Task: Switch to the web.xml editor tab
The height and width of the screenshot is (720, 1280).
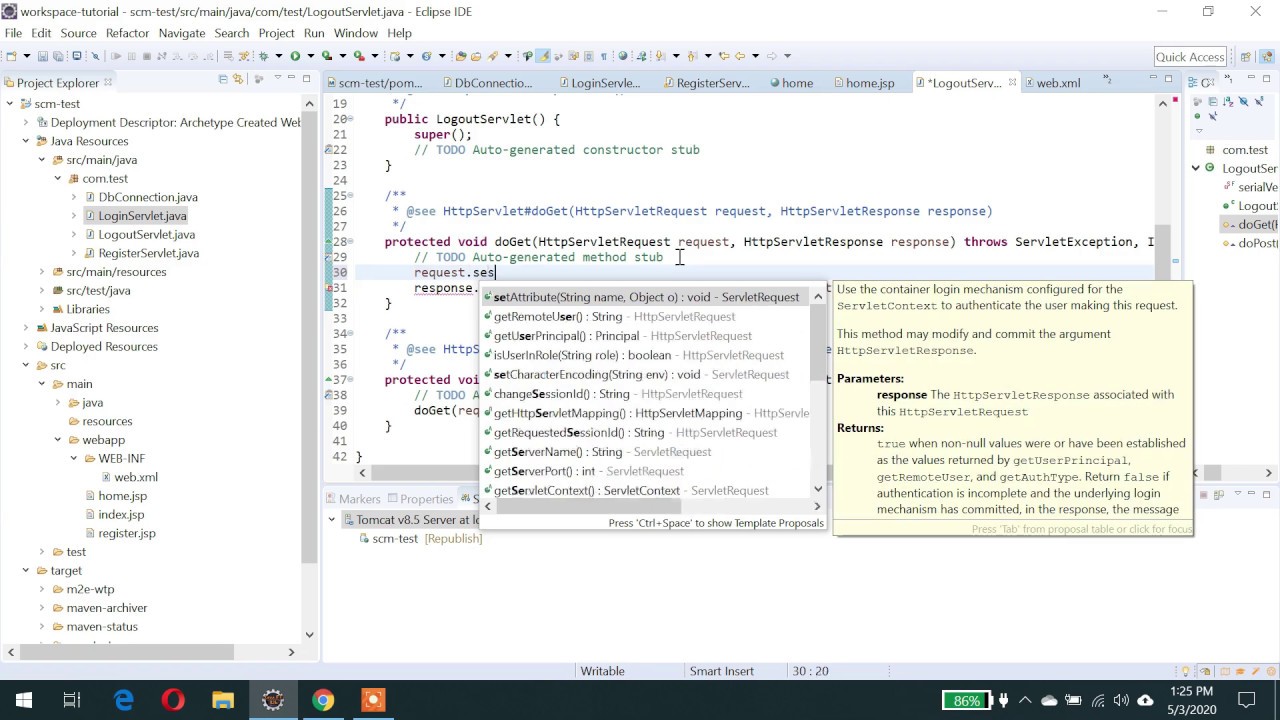Action: click(1058, 83)
